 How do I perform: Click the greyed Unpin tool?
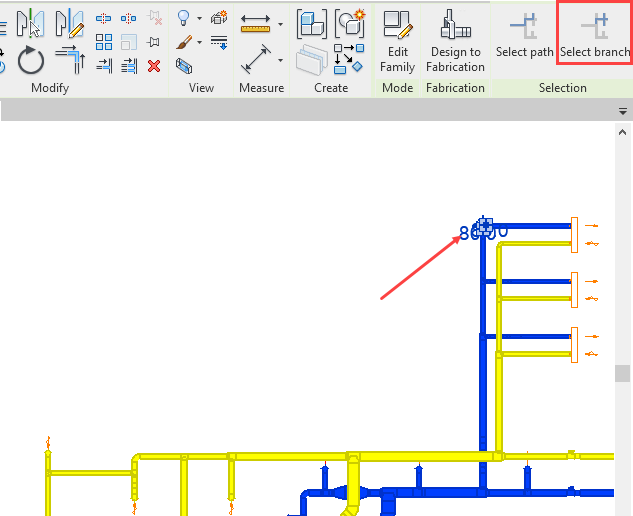click(x=154, y=18)
